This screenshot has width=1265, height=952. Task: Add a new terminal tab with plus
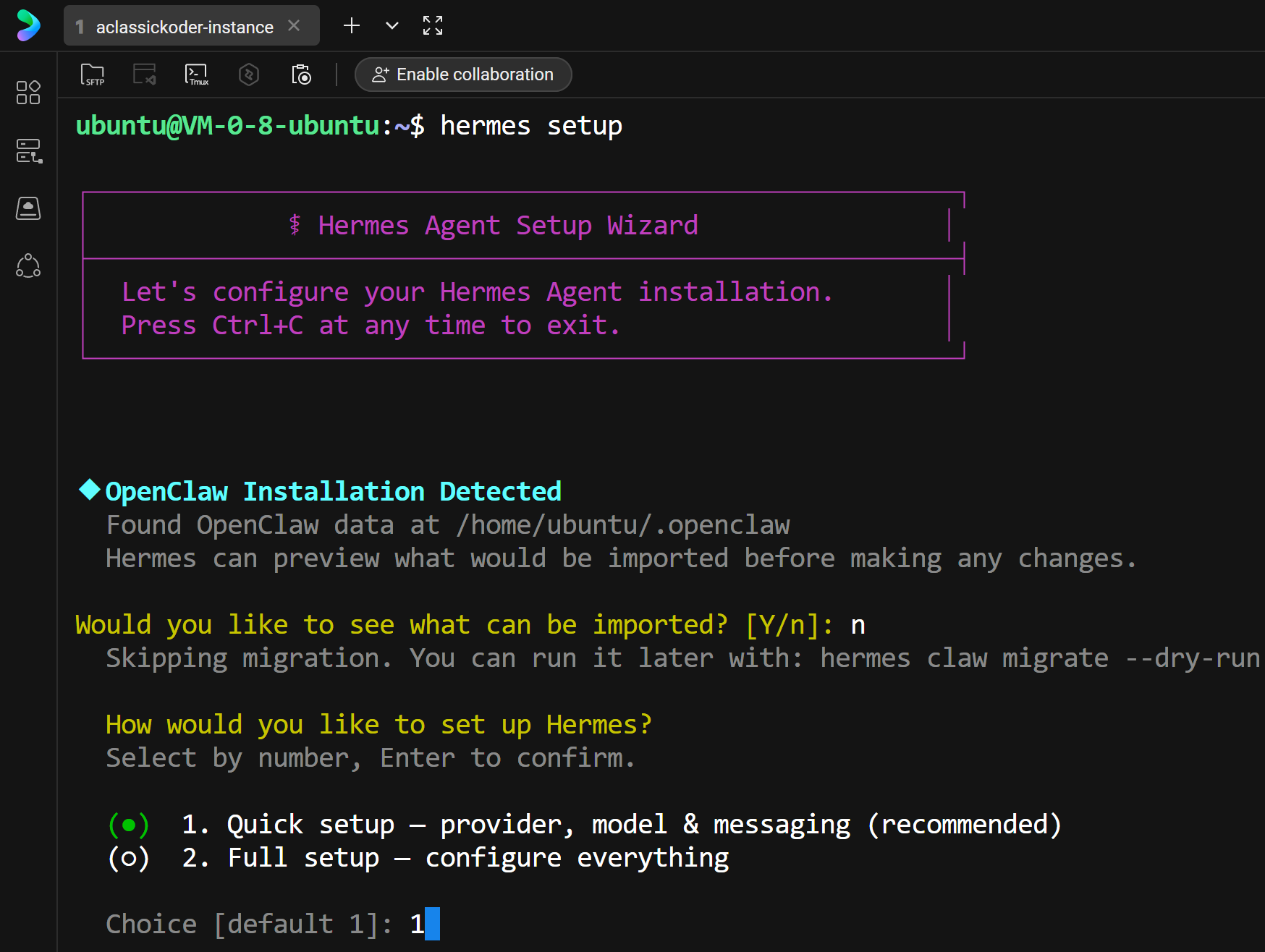tap(352, 26)
